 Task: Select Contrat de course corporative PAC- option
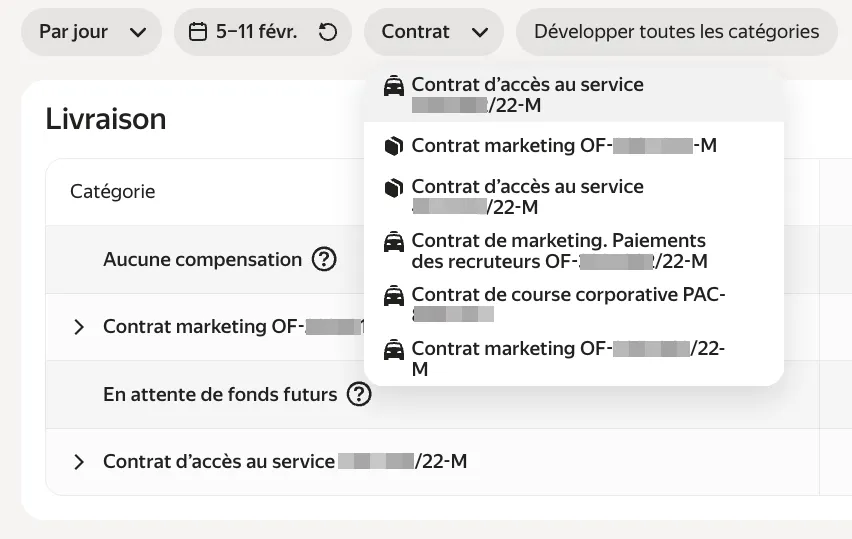coord(574,304)
